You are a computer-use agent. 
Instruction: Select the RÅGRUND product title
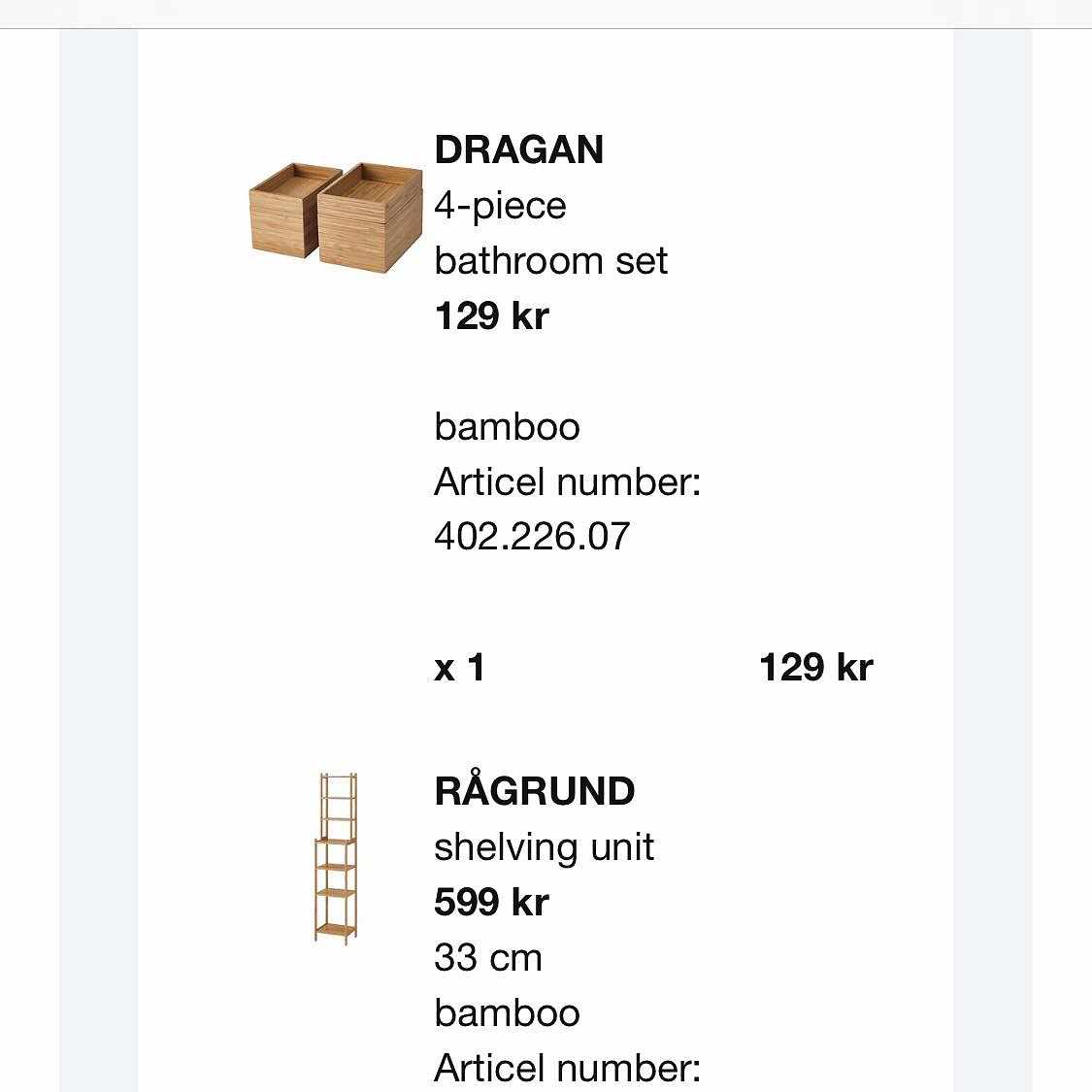coord(534,792)
